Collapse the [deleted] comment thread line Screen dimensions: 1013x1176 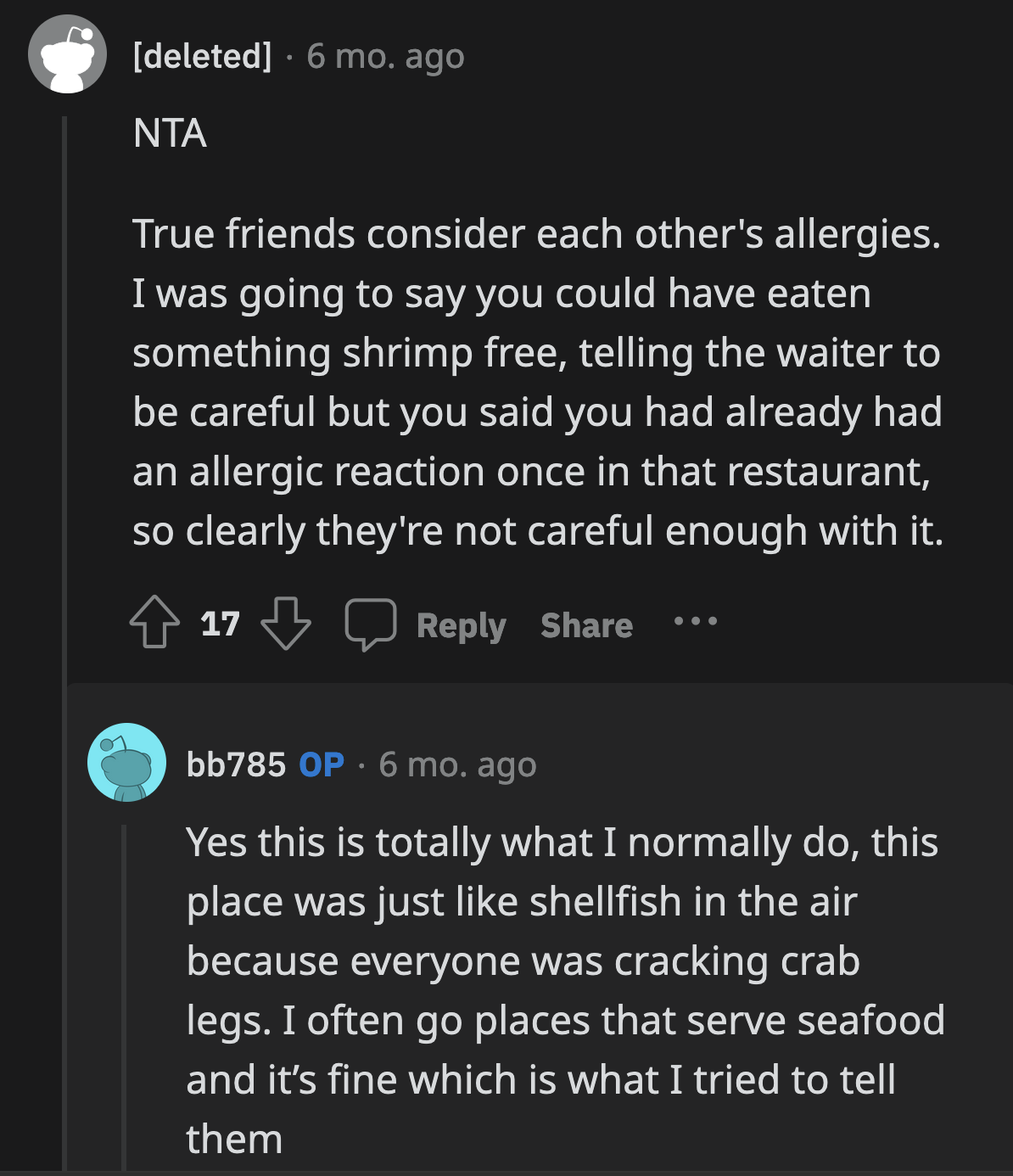pos(67,382)
